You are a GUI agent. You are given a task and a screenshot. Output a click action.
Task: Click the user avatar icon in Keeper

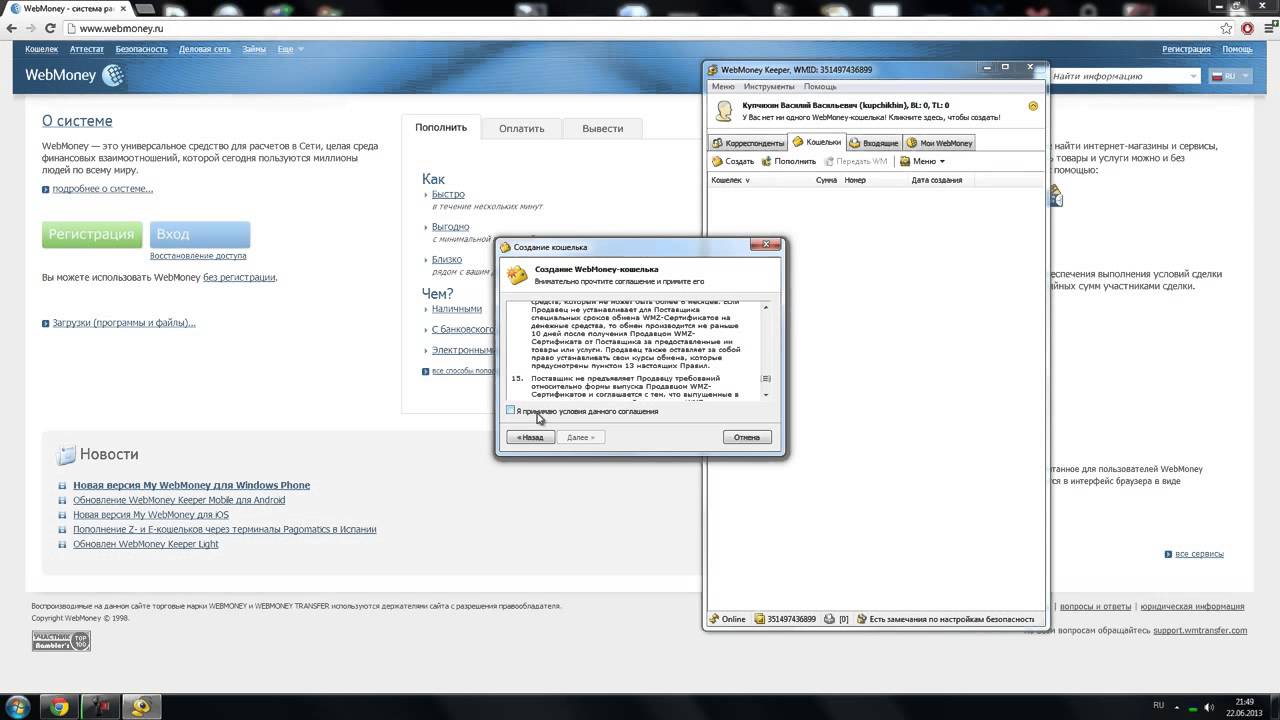tap(724, 110)
